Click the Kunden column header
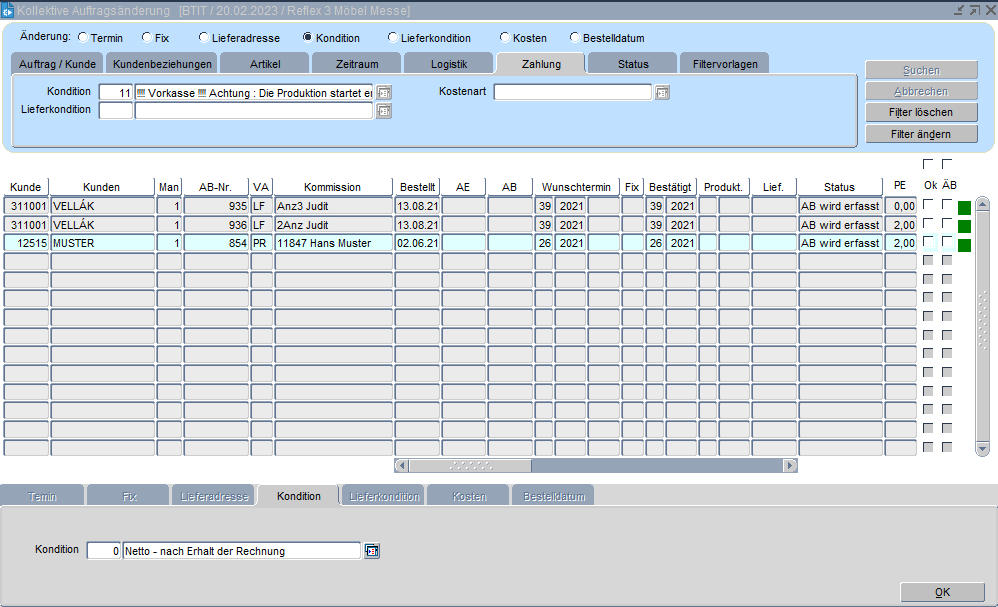Image resolution: width=998 pixels, height=607 pixels. 102,187
